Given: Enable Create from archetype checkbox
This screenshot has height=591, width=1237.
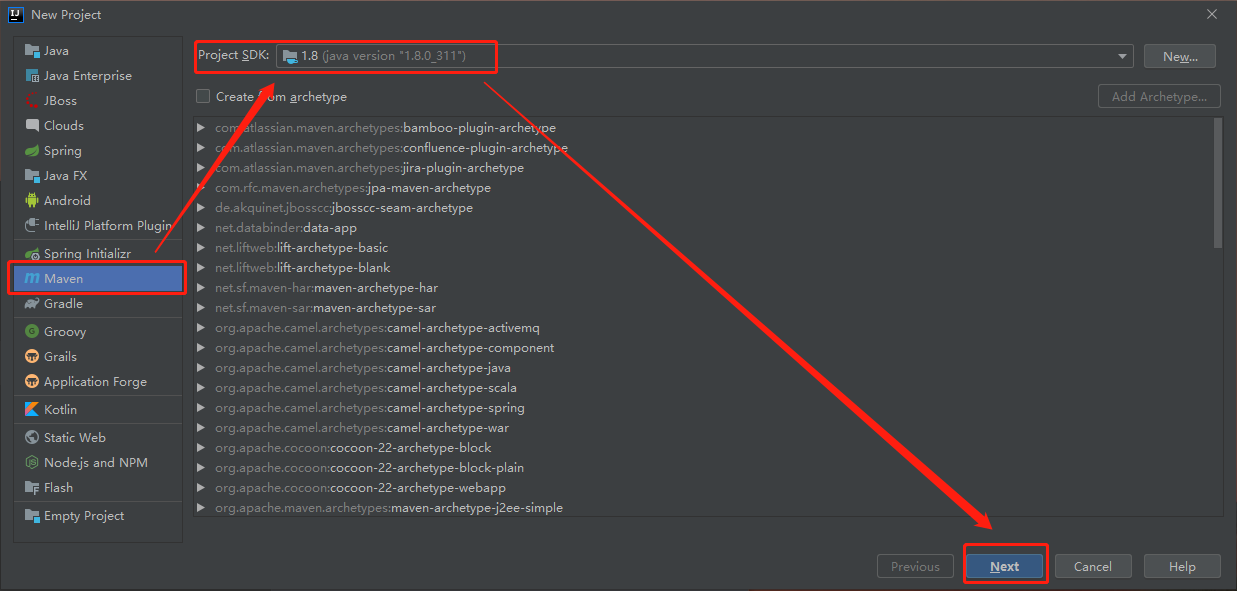Looking at the screenshot, I should point(203,96).
